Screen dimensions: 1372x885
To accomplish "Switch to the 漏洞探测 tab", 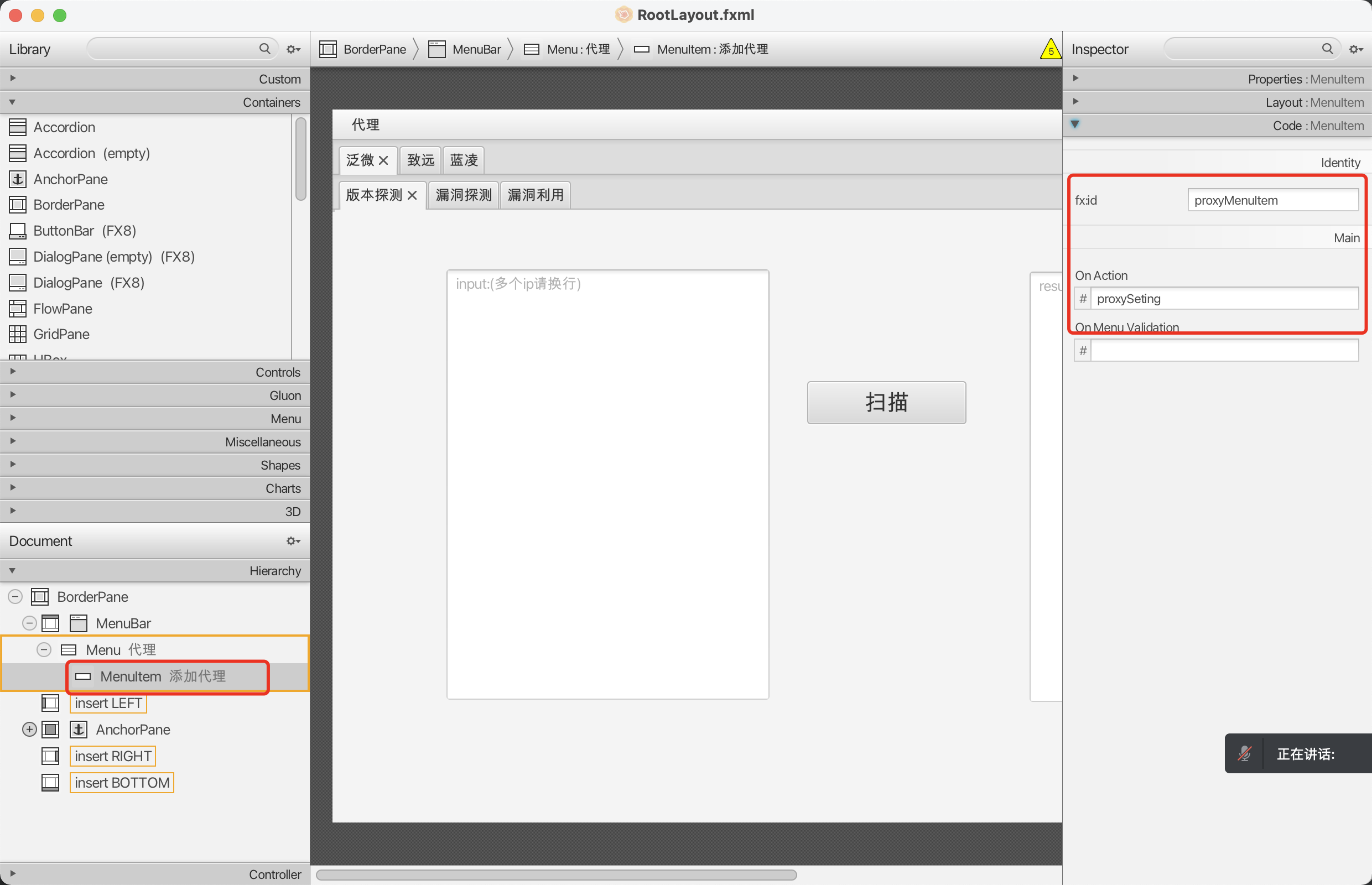I will pos(464,195).
